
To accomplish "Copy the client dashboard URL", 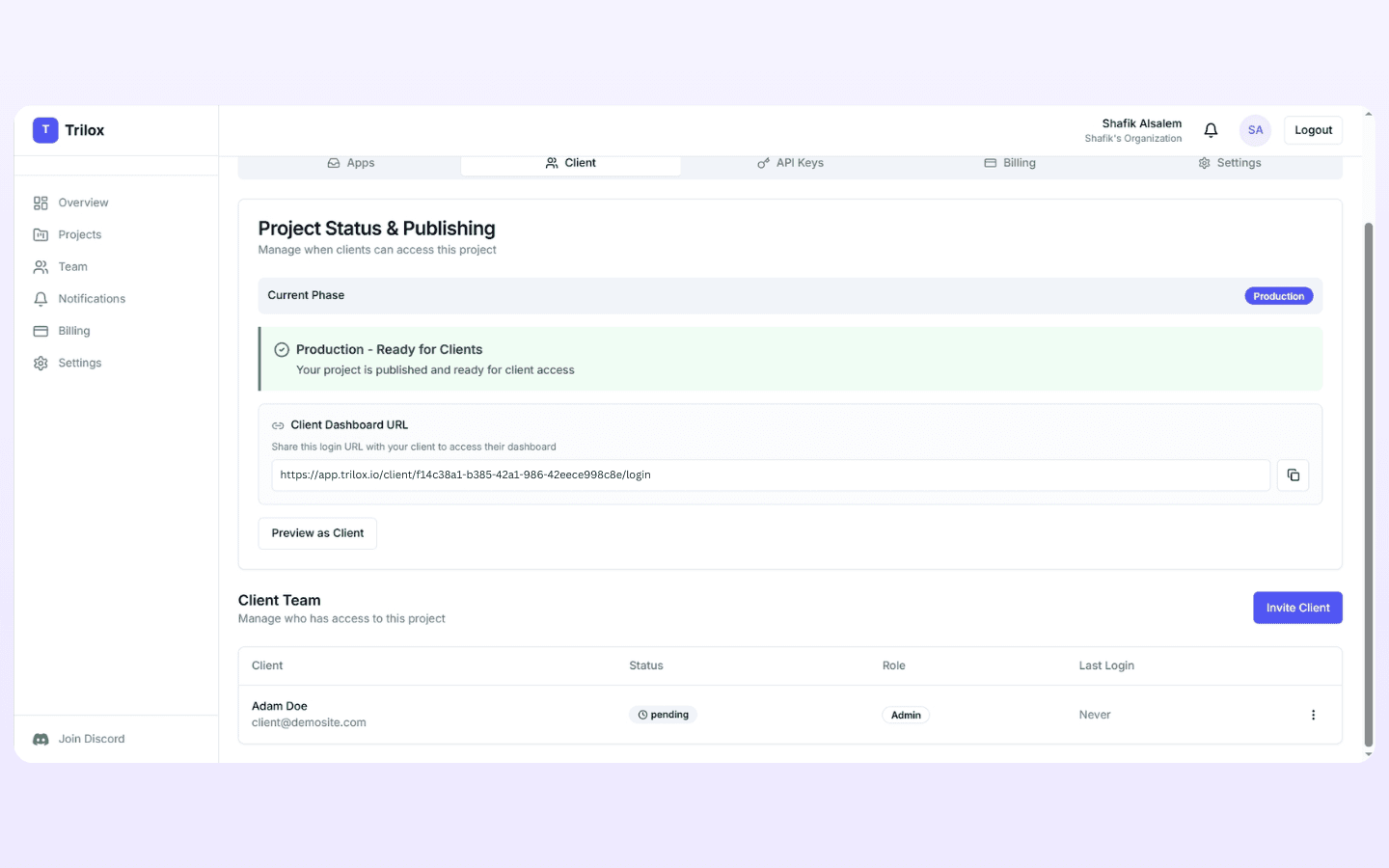I will click(x=1293, y=475).
